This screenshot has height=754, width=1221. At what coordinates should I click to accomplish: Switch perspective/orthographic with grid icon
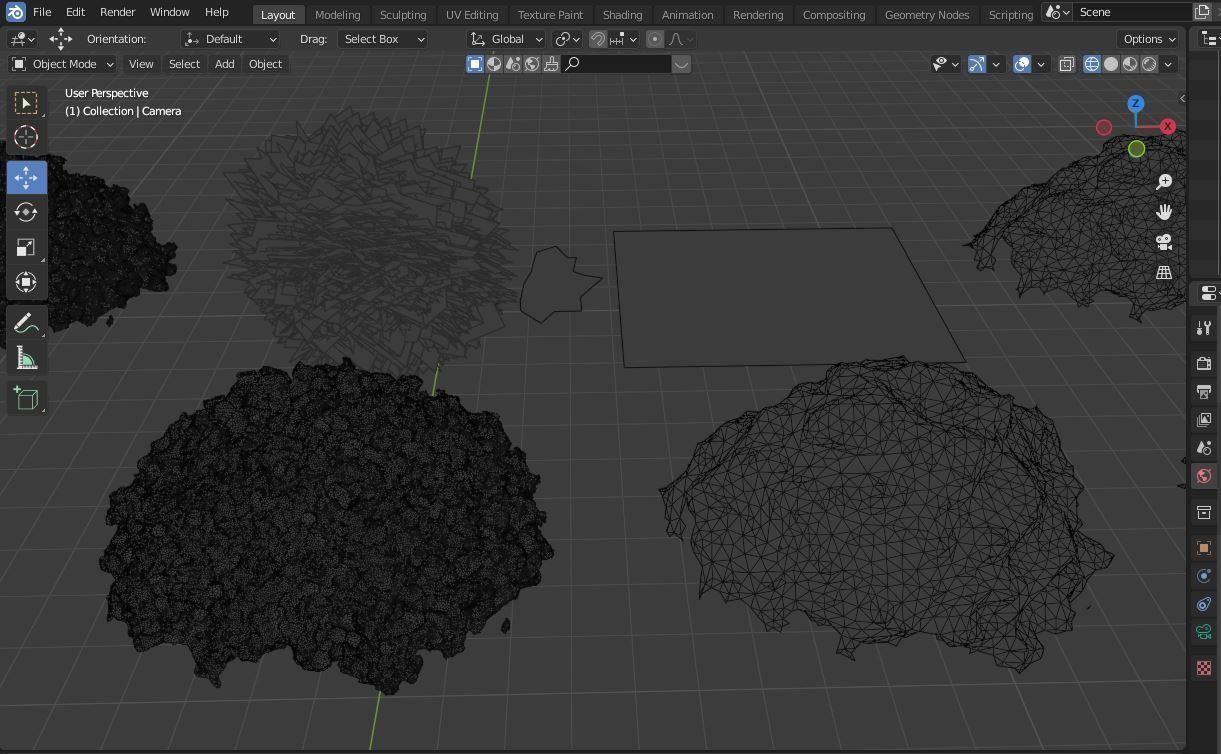[x=1164, y=272]
